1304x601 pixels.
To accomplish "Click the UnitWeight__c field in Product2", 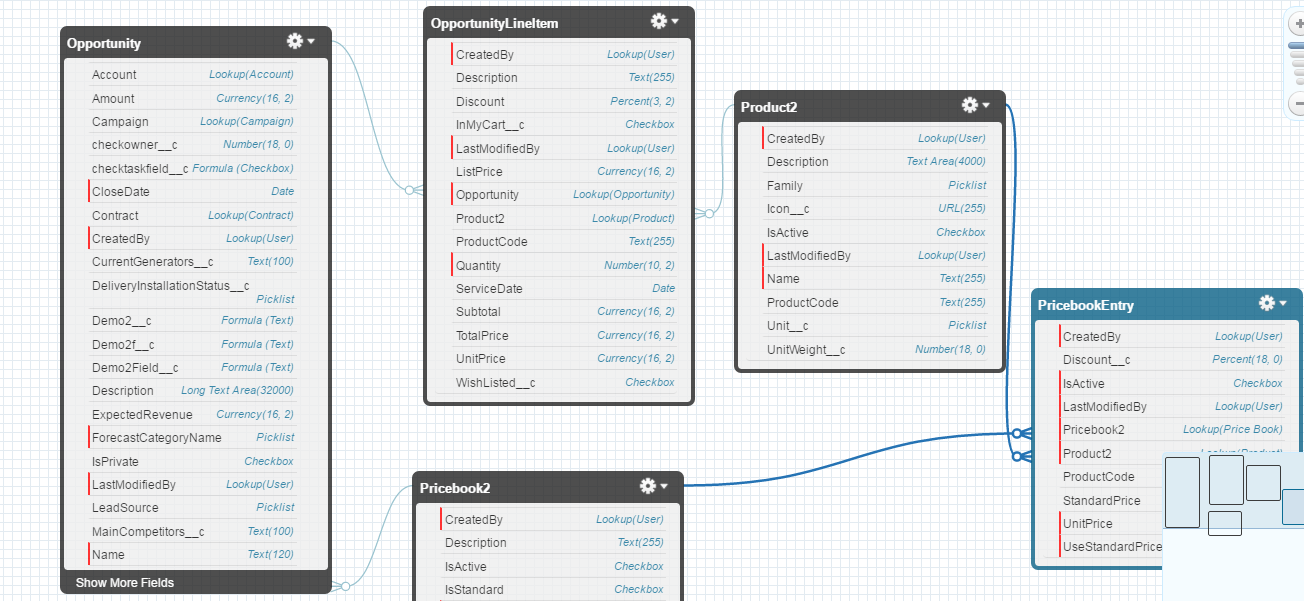I will (876, 349).
